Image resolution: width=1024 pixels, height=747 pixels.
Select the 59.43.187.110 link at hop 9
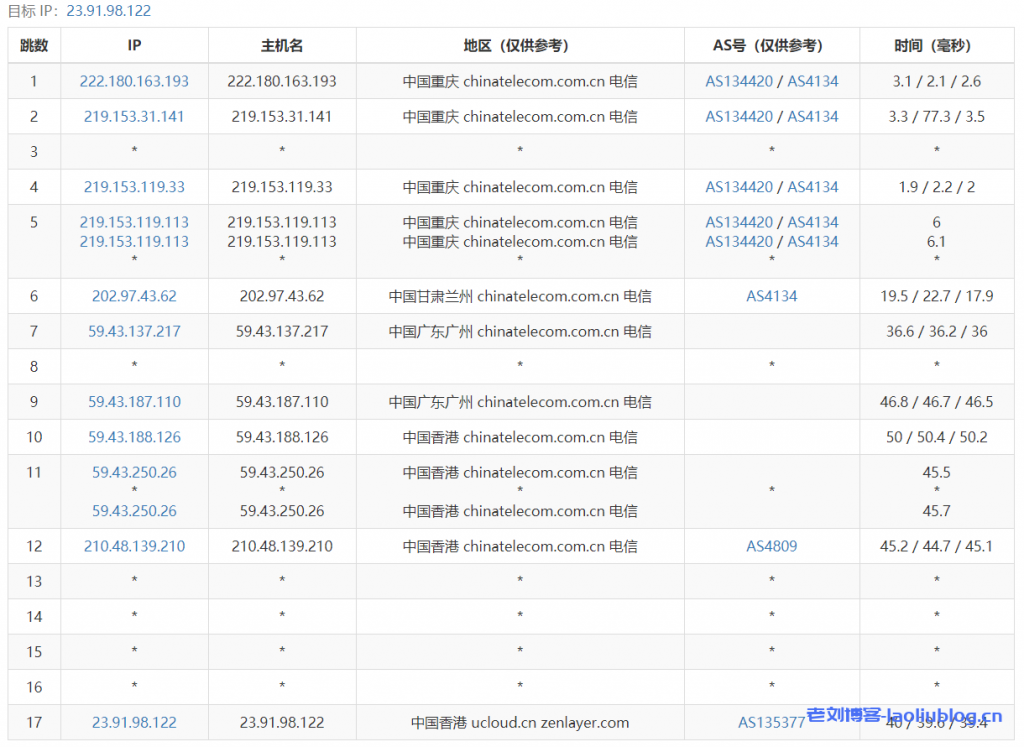point(134,401)
